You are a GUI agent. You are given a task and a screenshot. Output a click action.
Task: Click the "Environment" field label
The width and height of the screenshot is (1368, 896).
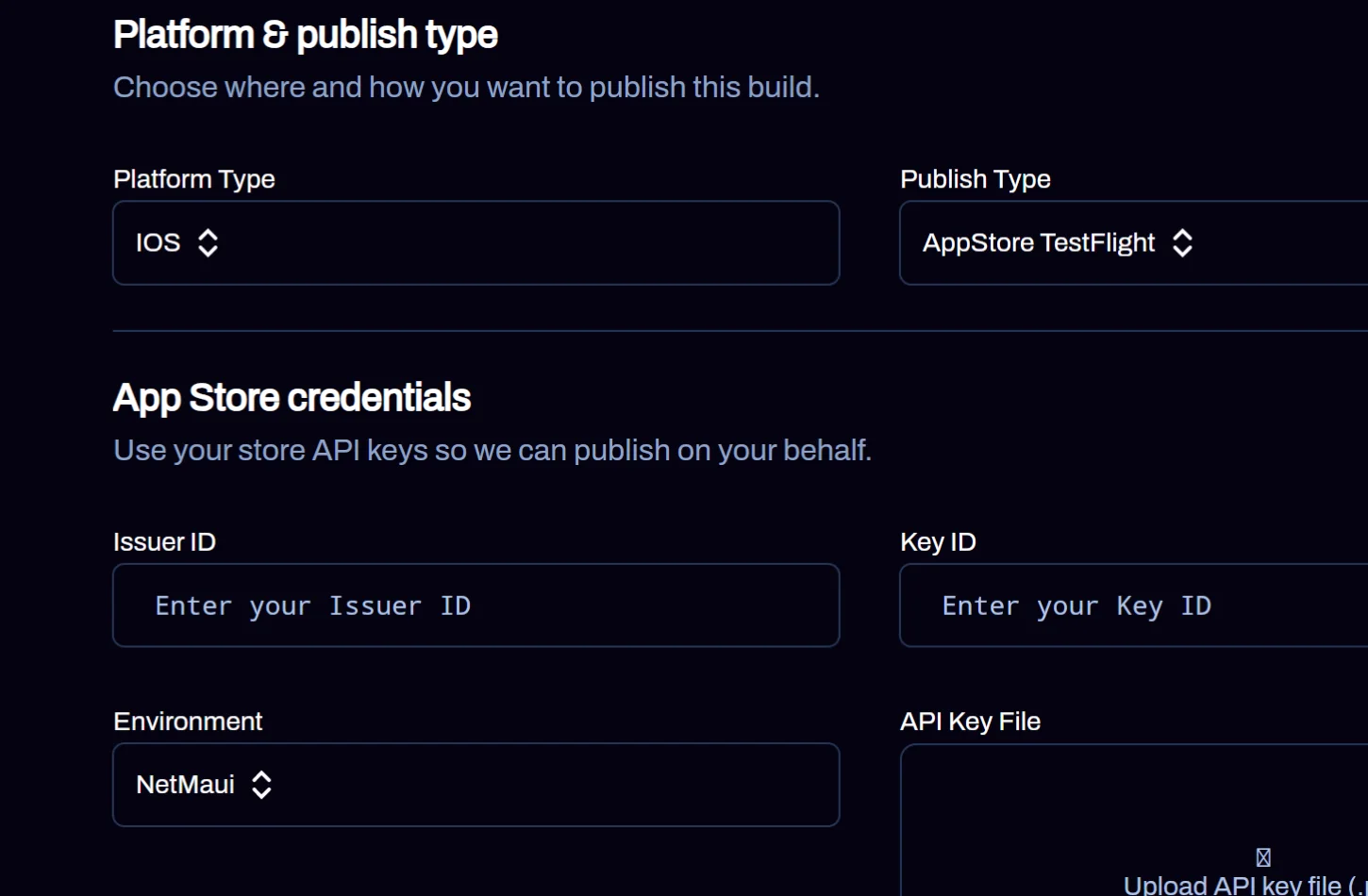click(188, 722)
